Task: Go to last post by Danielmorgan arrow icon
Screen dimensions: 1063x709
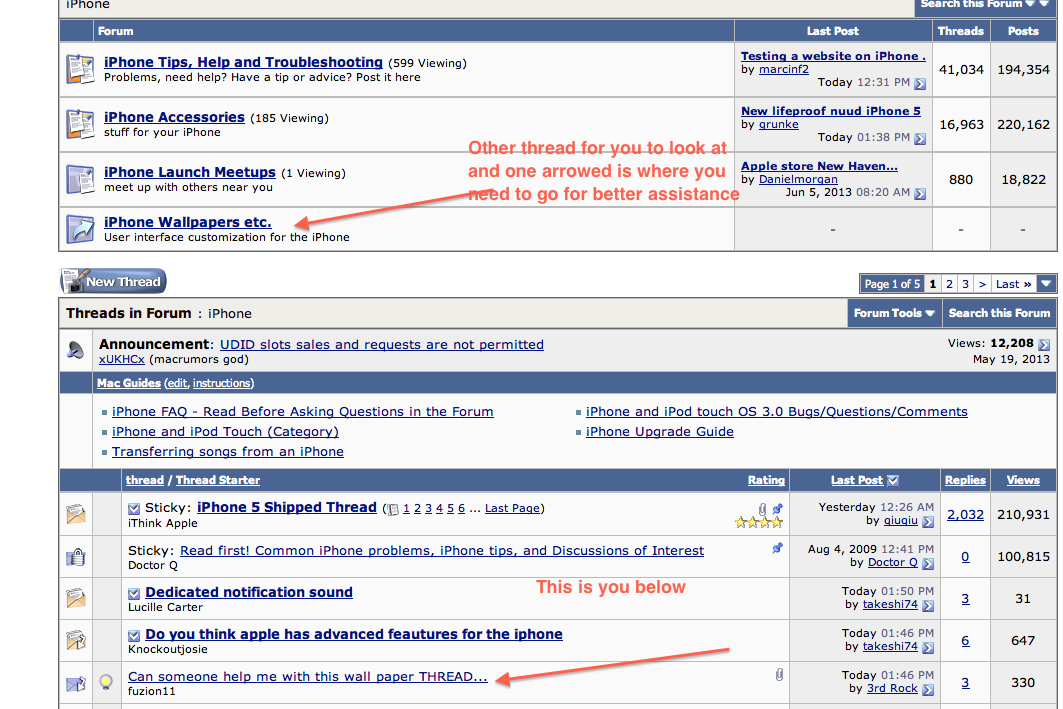Action: coord(920,193)
